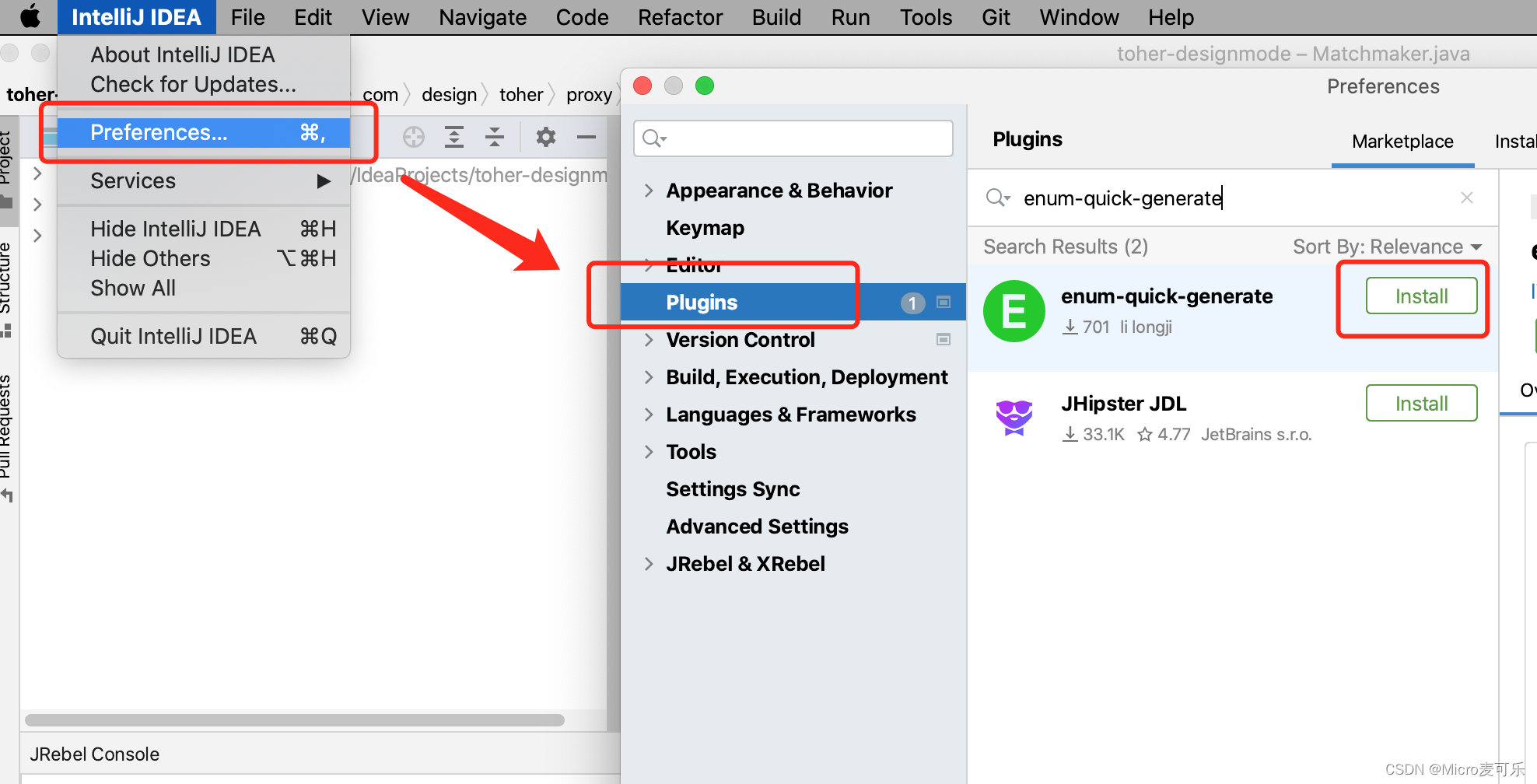Install the enum-quick-generate plugin

point(1421,296)
